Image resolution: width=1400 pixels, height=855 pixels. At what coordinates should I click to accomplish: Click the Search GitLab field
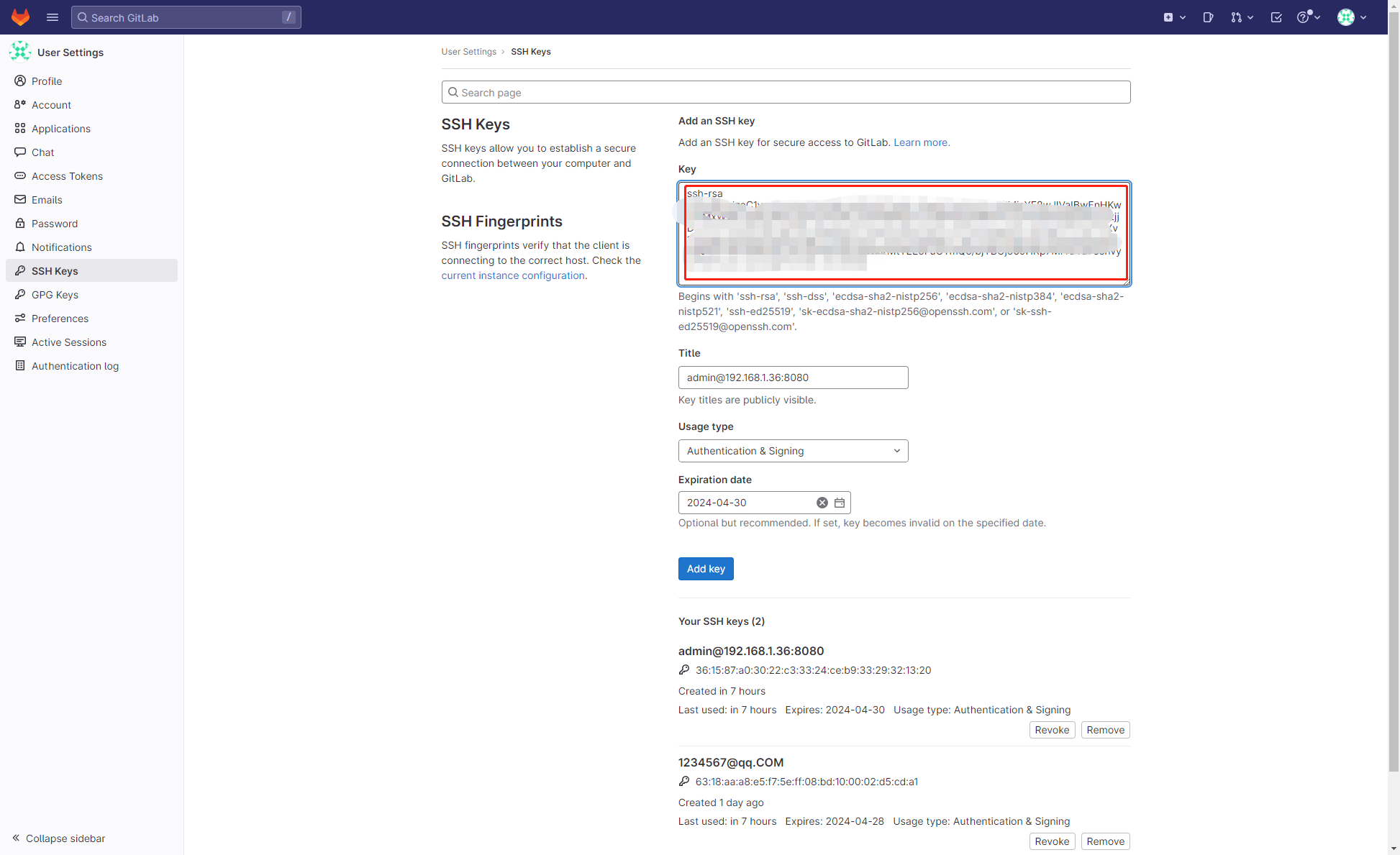pyautogui.click(x=186, y=17)
